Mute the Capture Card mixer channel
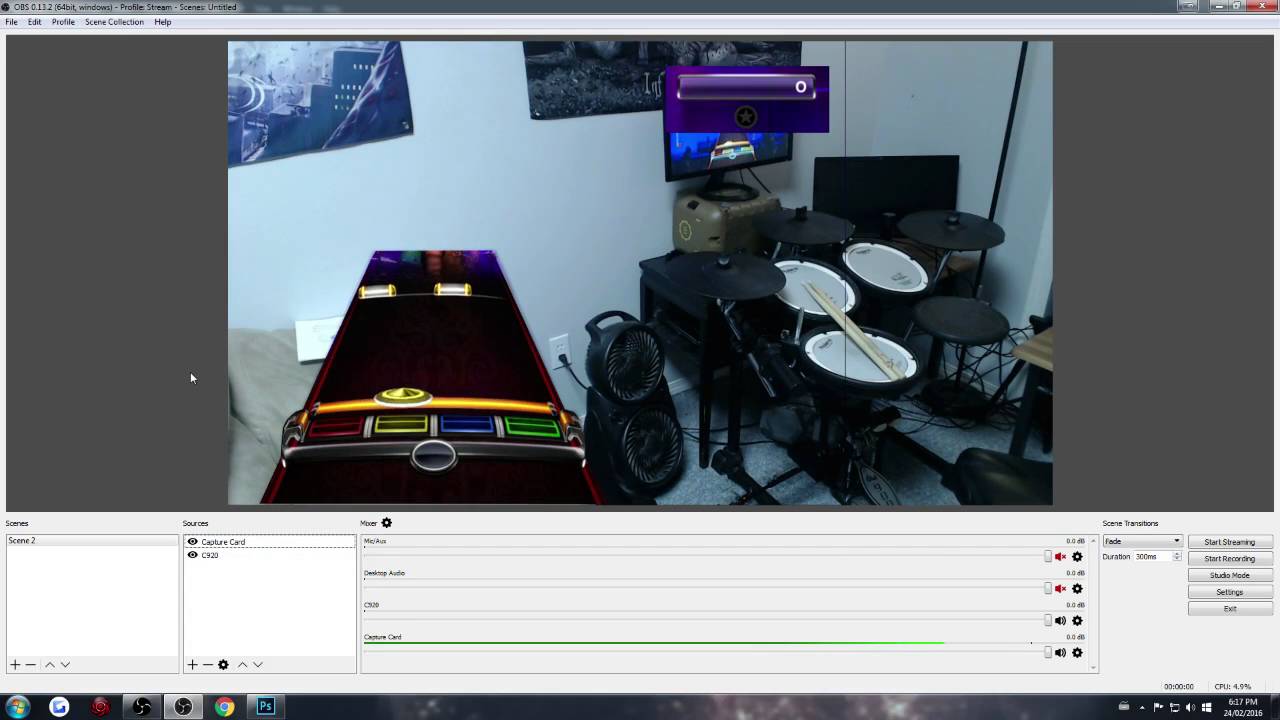 coord(1060,653)
